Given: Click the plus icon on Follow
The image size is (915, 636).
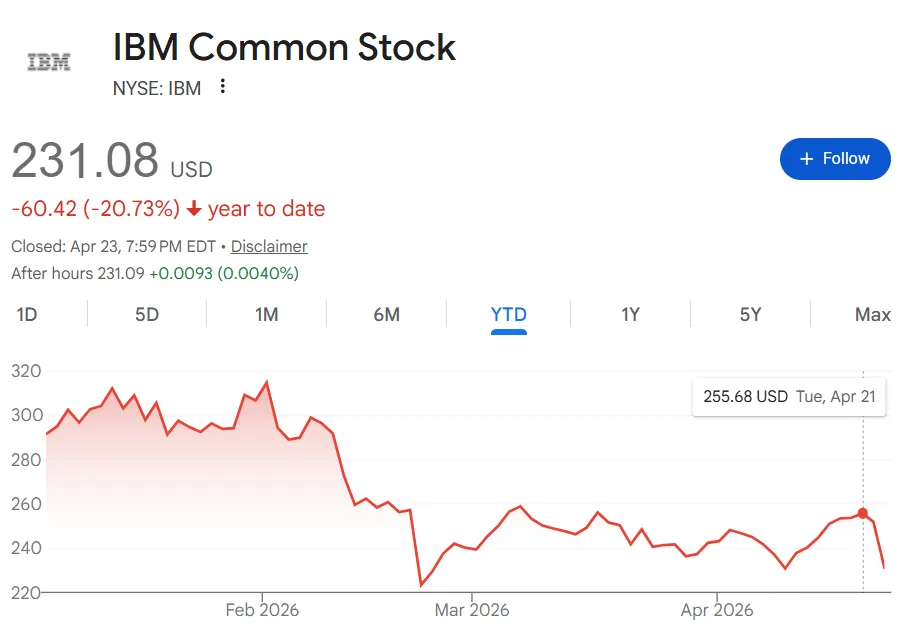Looking at the screenshot, I should (807, 159).
